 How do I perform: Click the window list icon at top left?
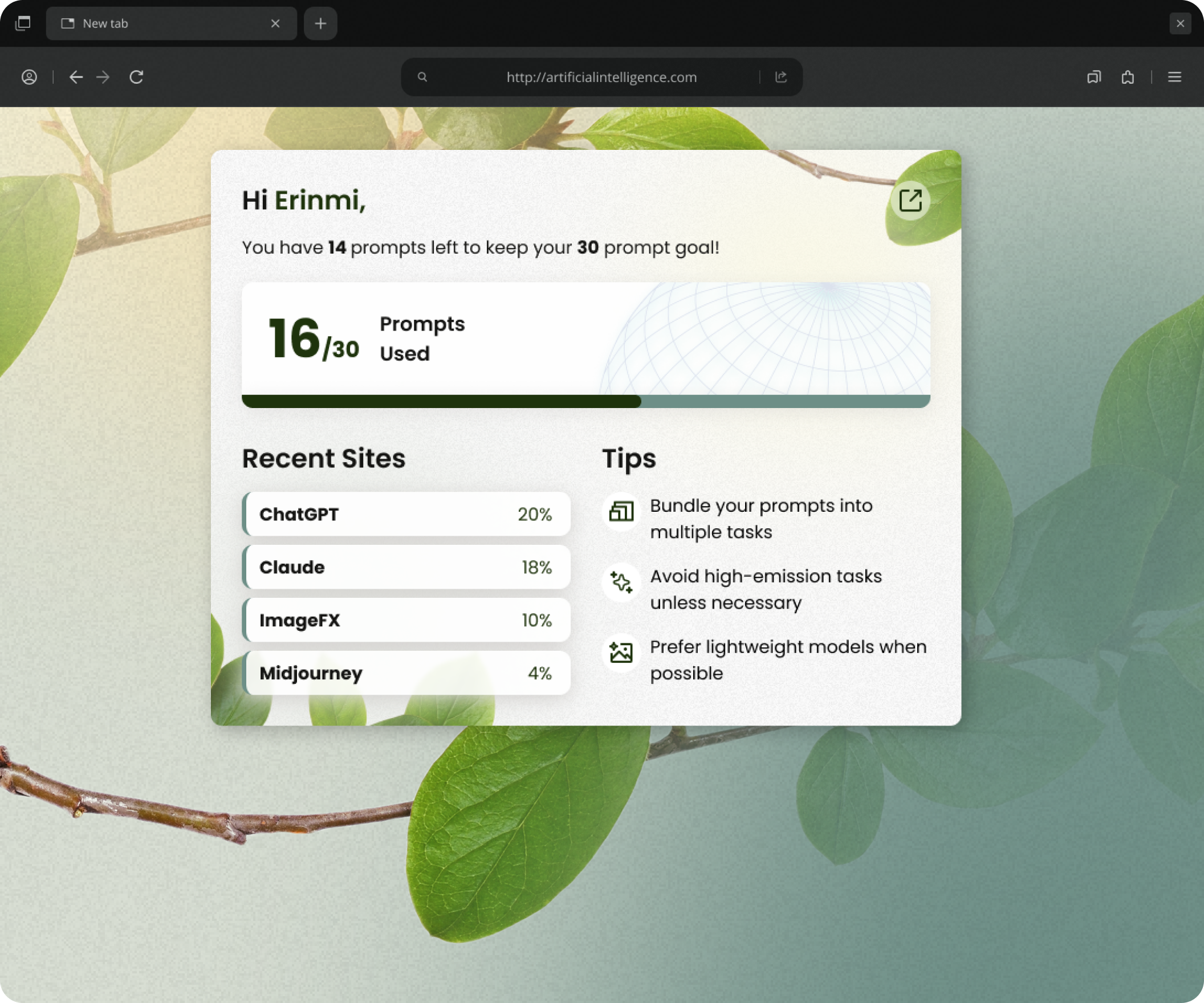[x=23, y=23]
